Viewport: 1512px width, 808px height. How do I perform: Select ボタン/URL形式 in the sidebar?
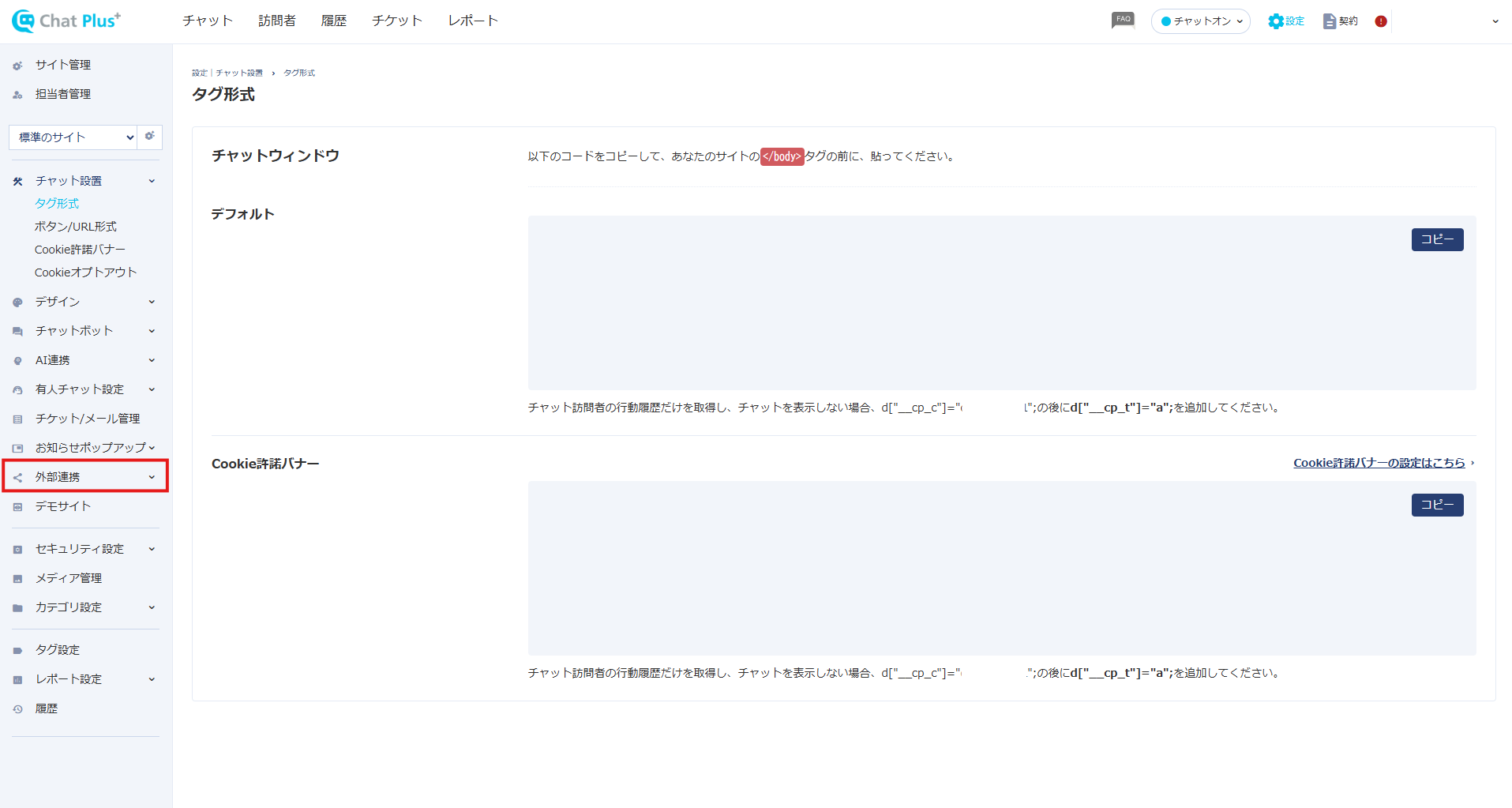76,227
